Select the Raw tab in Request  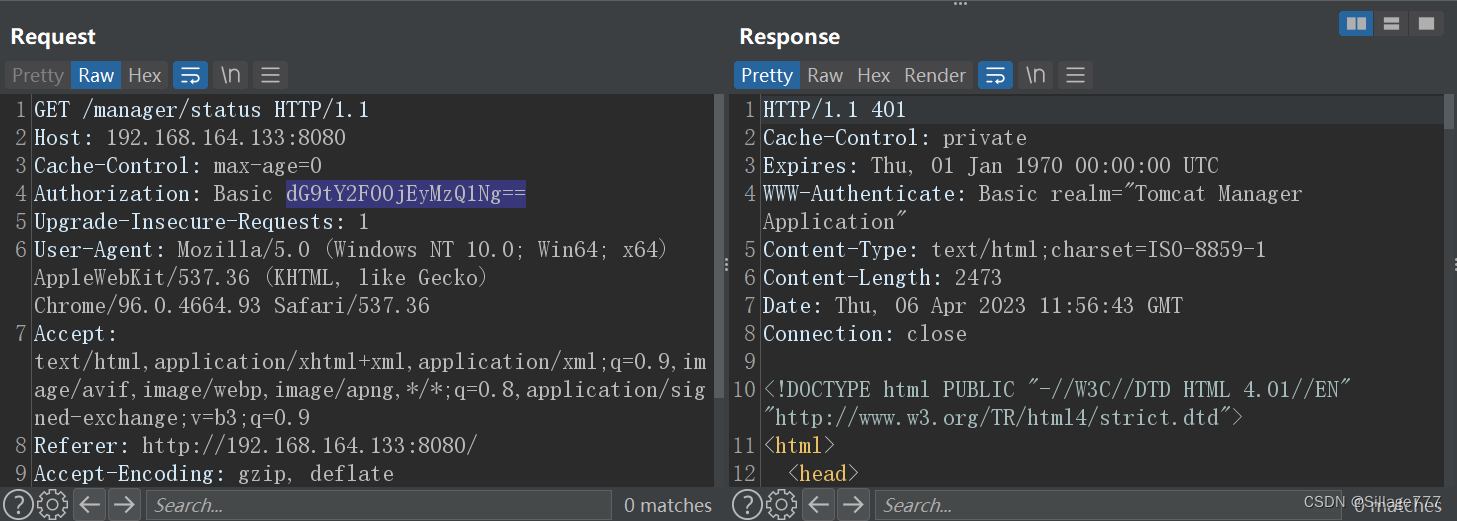(x=97, y=75)
